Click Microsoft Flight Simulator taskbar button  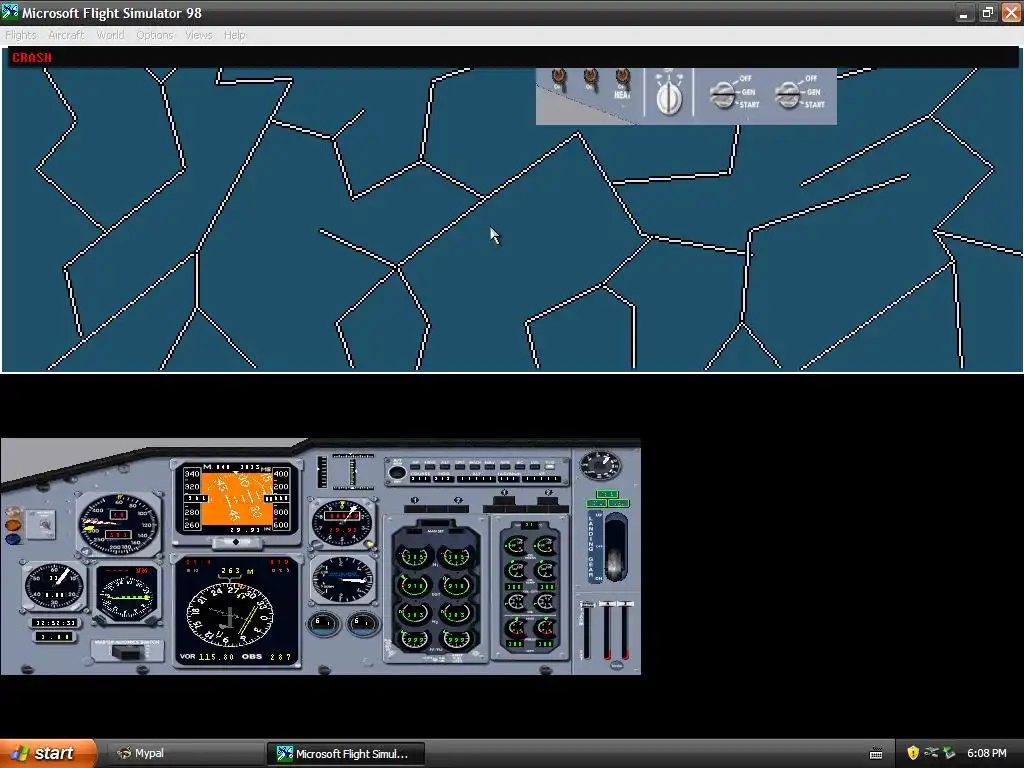point(345,753)
